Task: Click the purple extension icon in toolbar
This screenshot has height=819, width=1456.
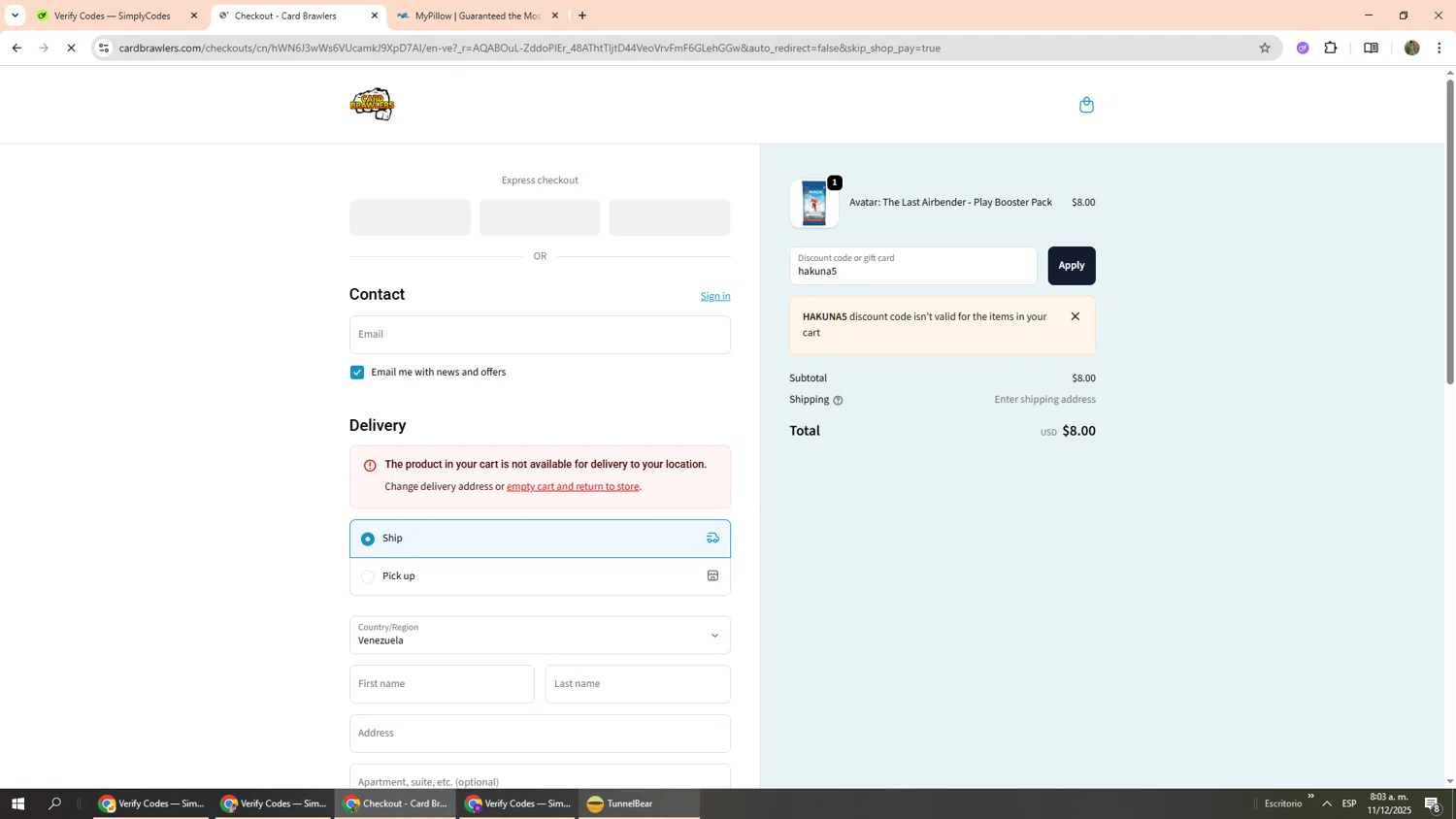Action: [x=1303, y=48]
